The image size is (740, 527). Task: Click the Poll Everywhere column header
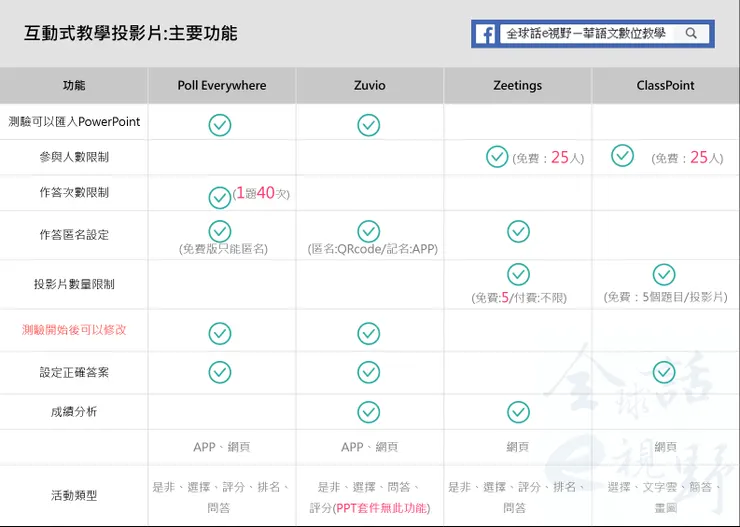coord(222,85)
